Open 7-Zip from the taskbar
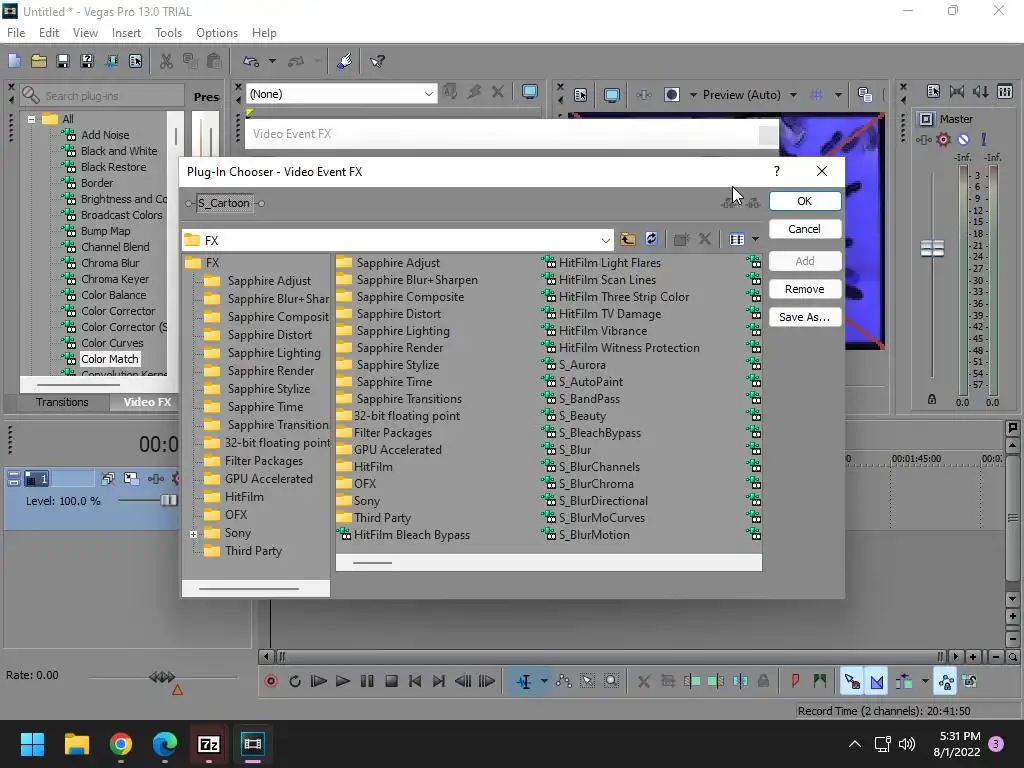The height and width of the screenshot is (768, 1024). (208, 744)
